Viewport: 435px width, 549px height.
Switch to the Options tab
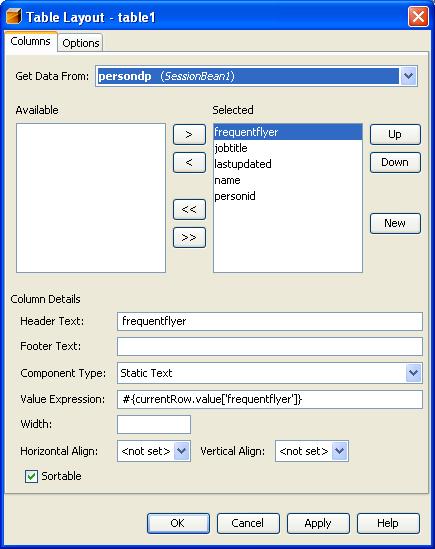pos(81,43)
